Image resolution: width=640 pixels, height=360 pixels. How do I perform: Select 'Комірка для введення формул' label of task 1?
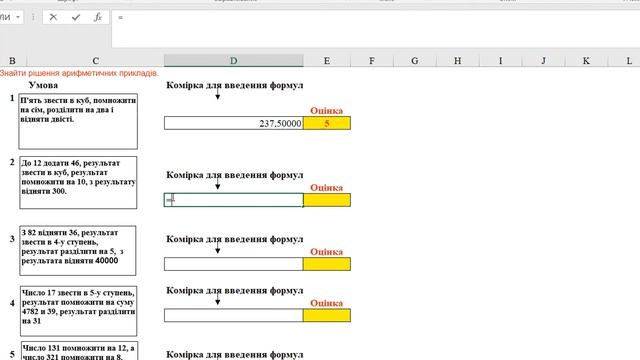point(235,85)
